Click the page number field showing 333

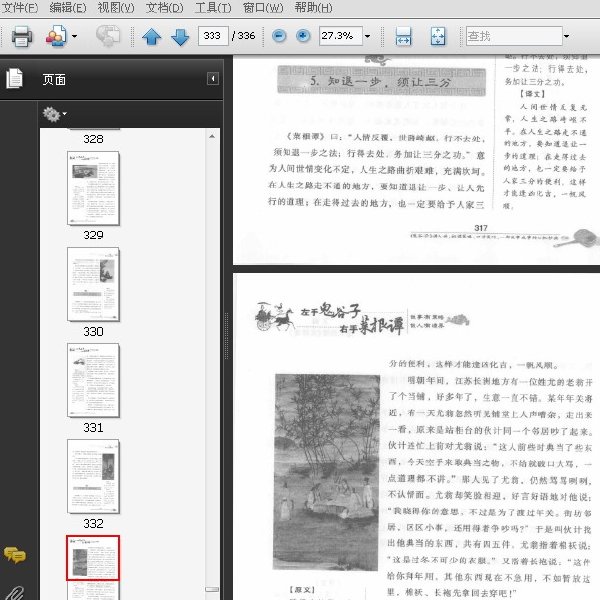click(213, 36)
